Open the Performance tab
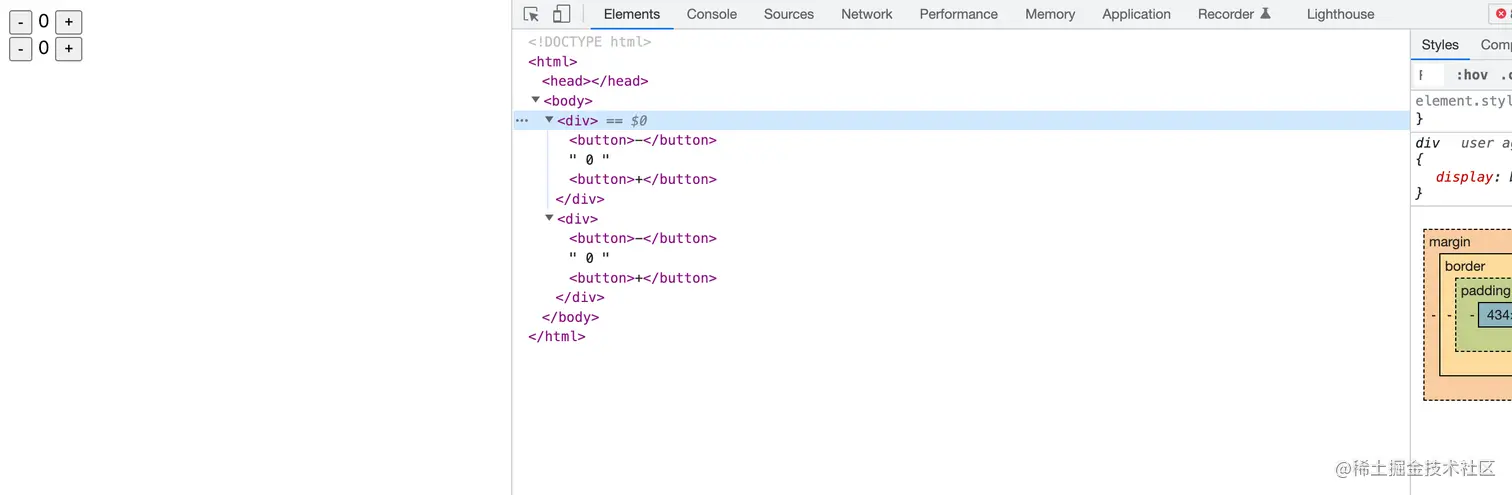1512x495 pixels. [x=959, y=14]
